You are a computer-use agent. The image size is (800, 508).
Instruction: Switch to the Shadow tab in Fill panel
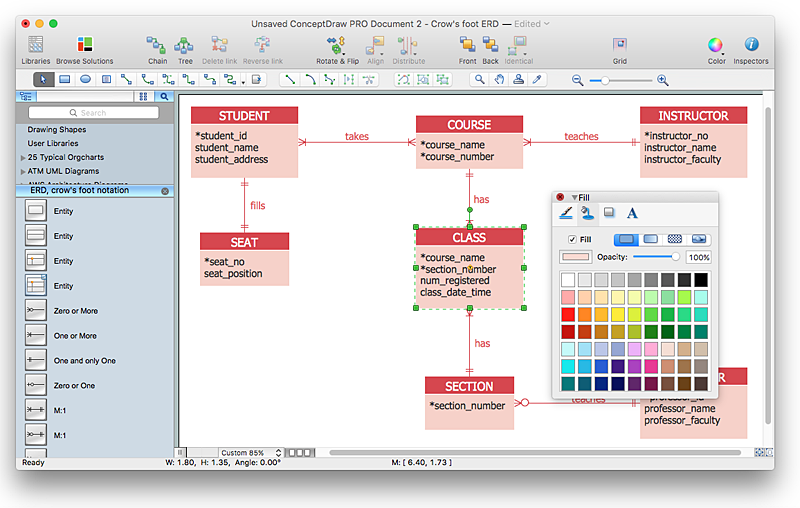(x=608, y=213)
